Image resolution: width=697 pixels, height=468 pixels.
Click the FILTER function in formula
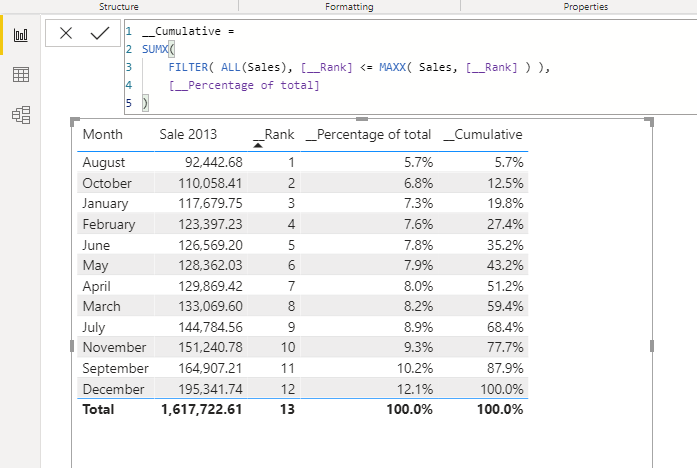188,67
